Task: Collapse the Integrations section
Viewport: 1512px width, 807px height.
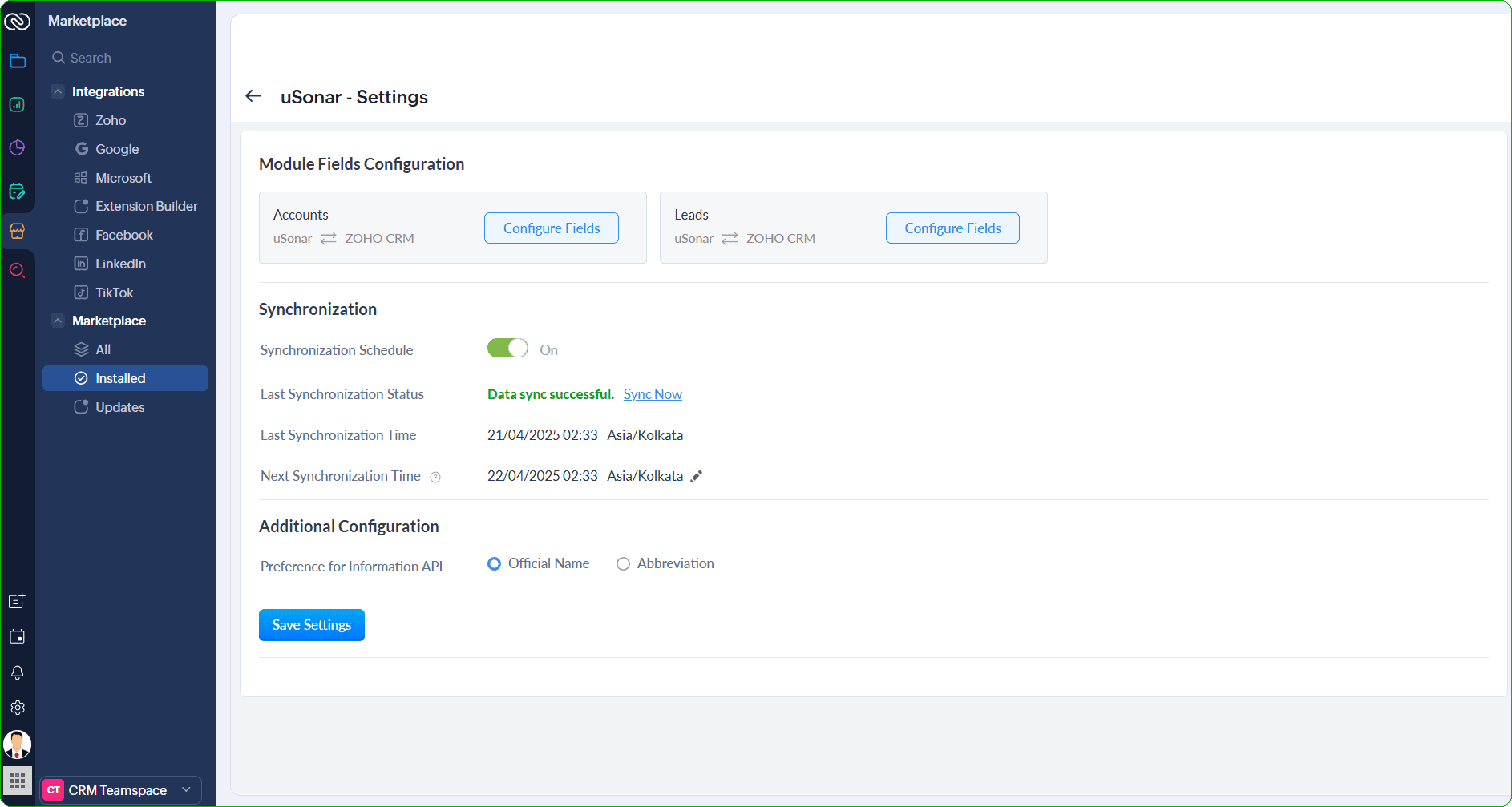Action: (58, 91)
